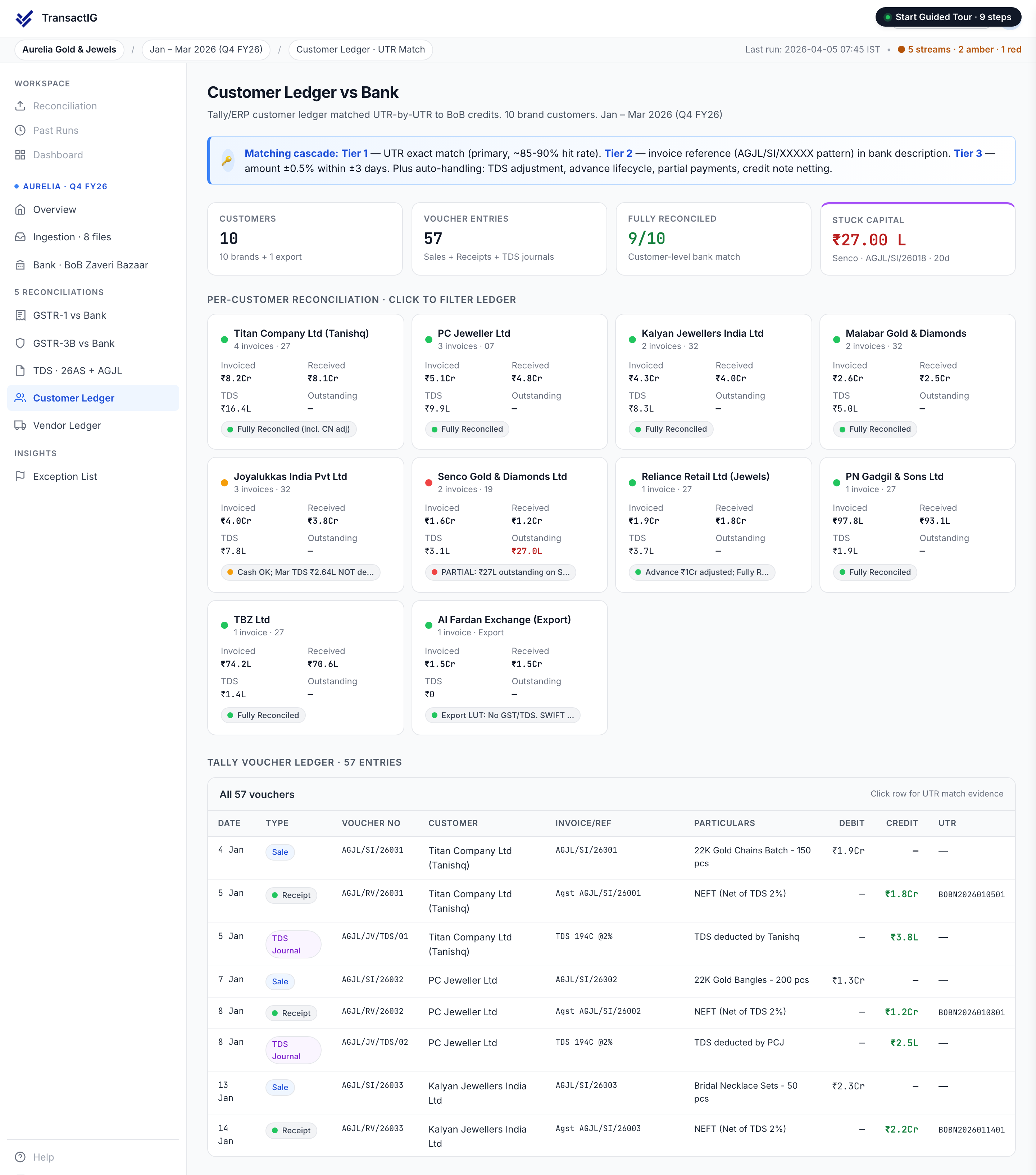The height and width of the screenshot is (1175, 1036).
Task: Go to Dashboard in the sidebar
Action: [x=93, y=155]
